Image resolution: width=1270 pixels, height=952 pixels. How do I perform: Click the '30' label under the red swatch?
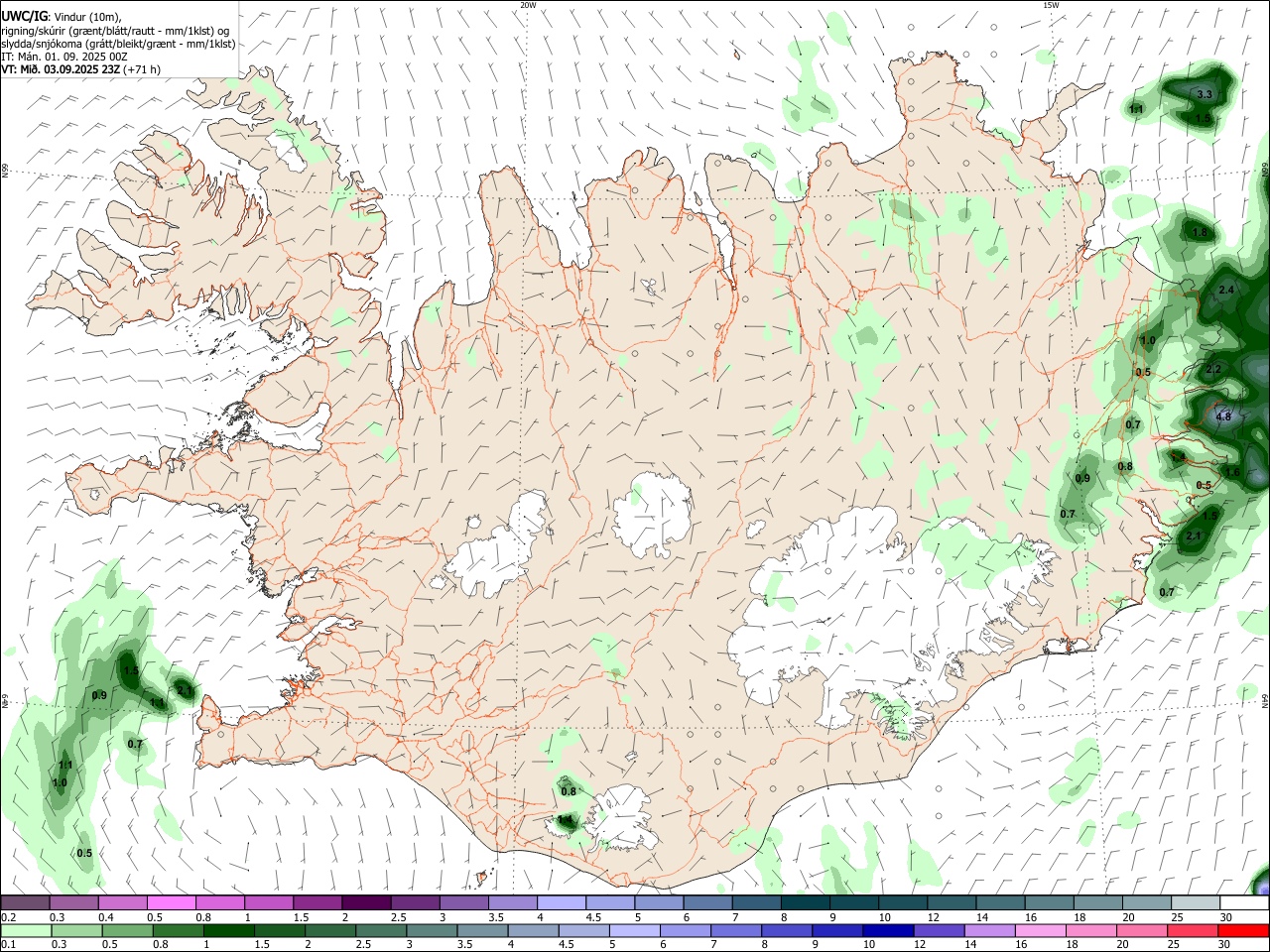[x=1226, y=945]
